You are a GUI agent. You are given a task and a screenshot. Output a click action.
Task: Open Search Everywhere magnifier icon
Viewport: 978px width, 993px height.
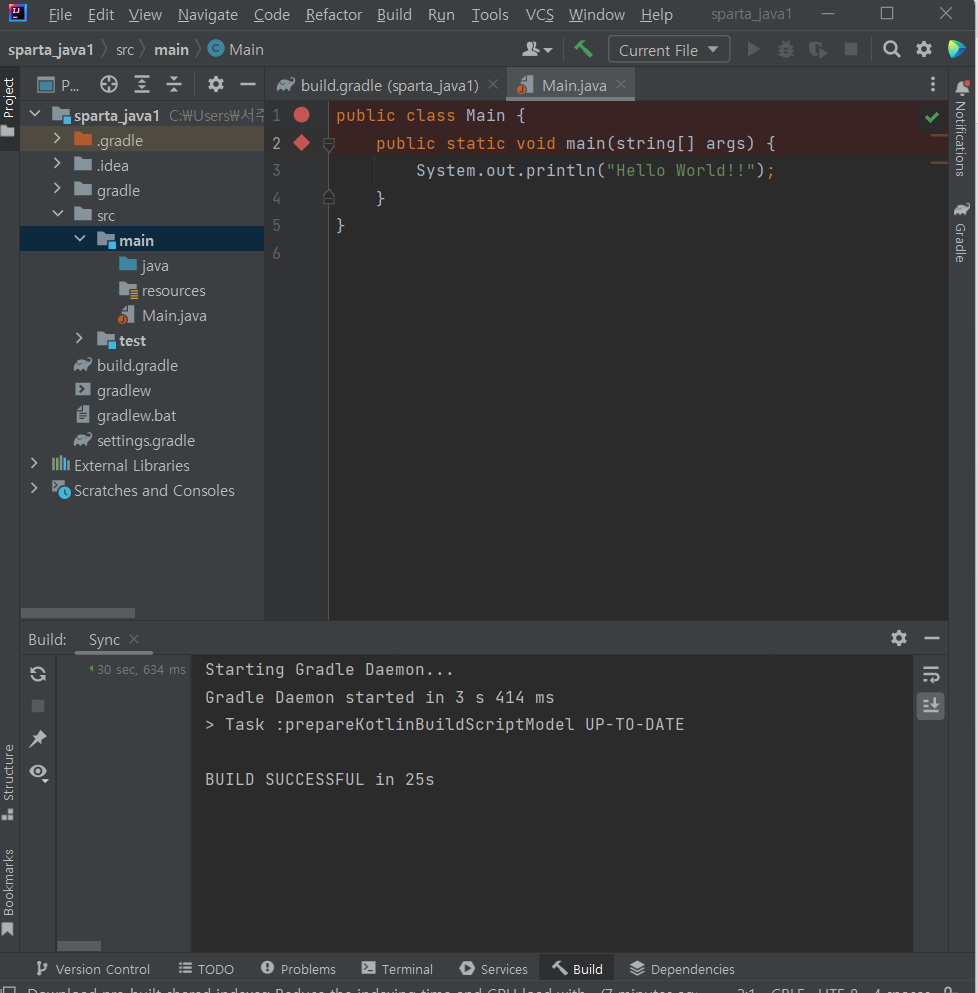click(891, 49)
